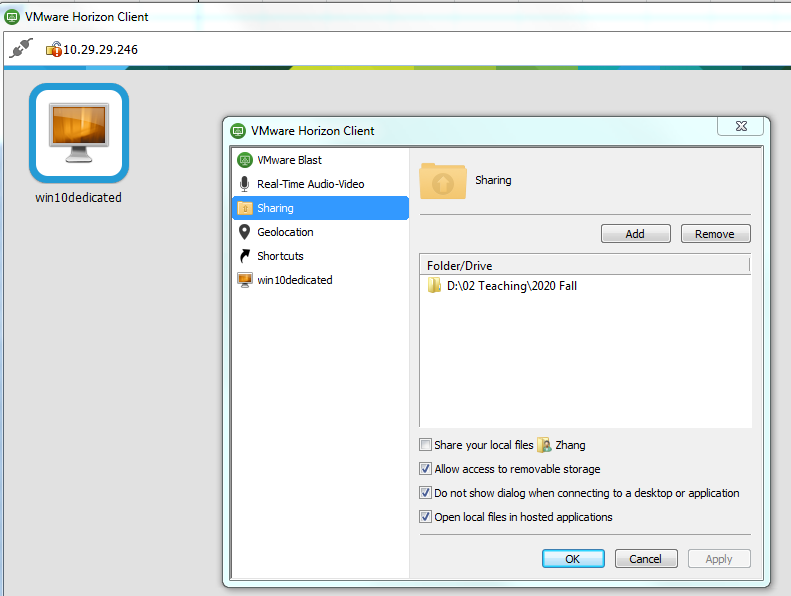Click the Folder/Drive column header
This screenshot has width=791, height=596.
click(585, 265)
